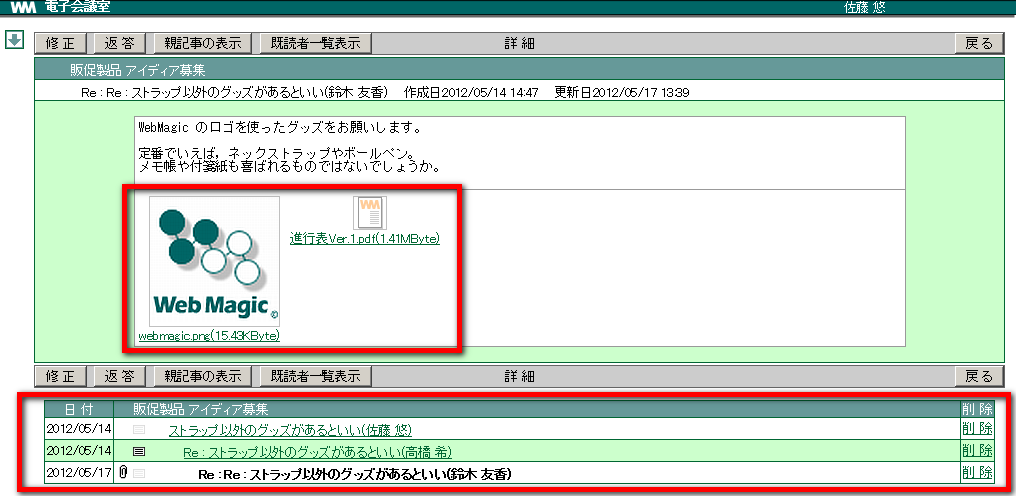Viewport: 1016px width, 496px height.
Task: Click the 電子会議室 header title
Action: (78, 7)
